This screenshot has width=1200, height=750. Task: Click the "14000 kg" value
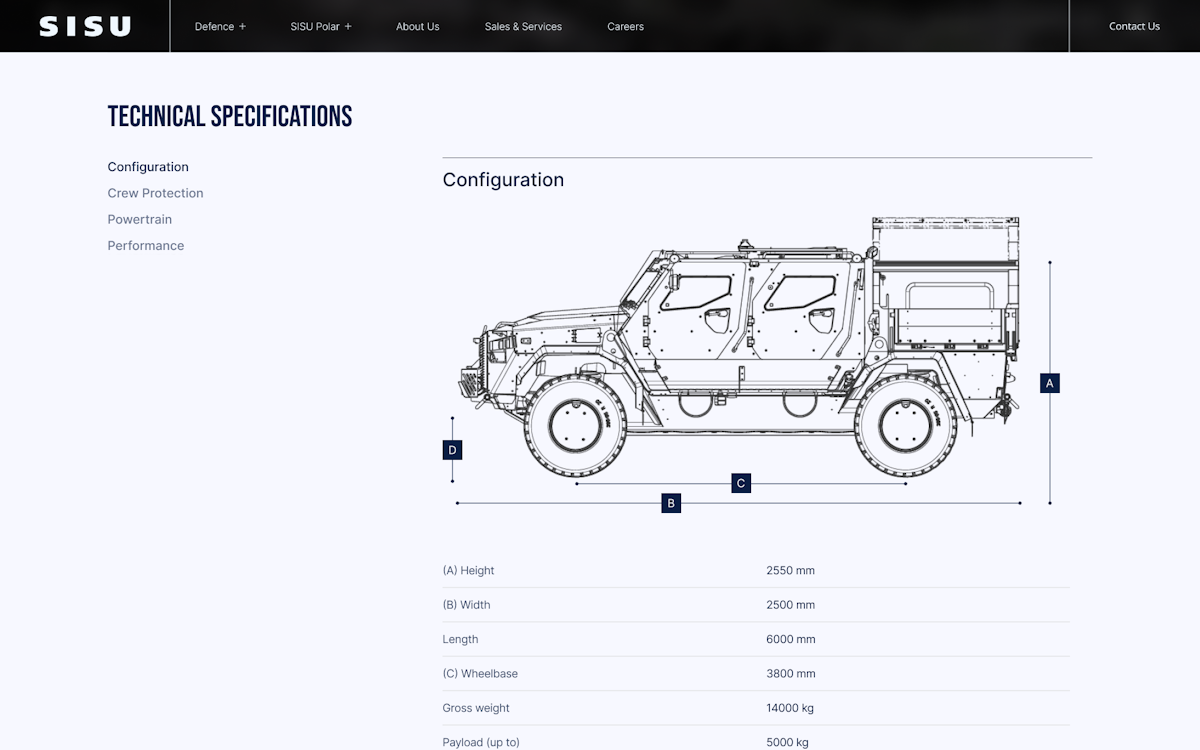(x=790, y=708)
